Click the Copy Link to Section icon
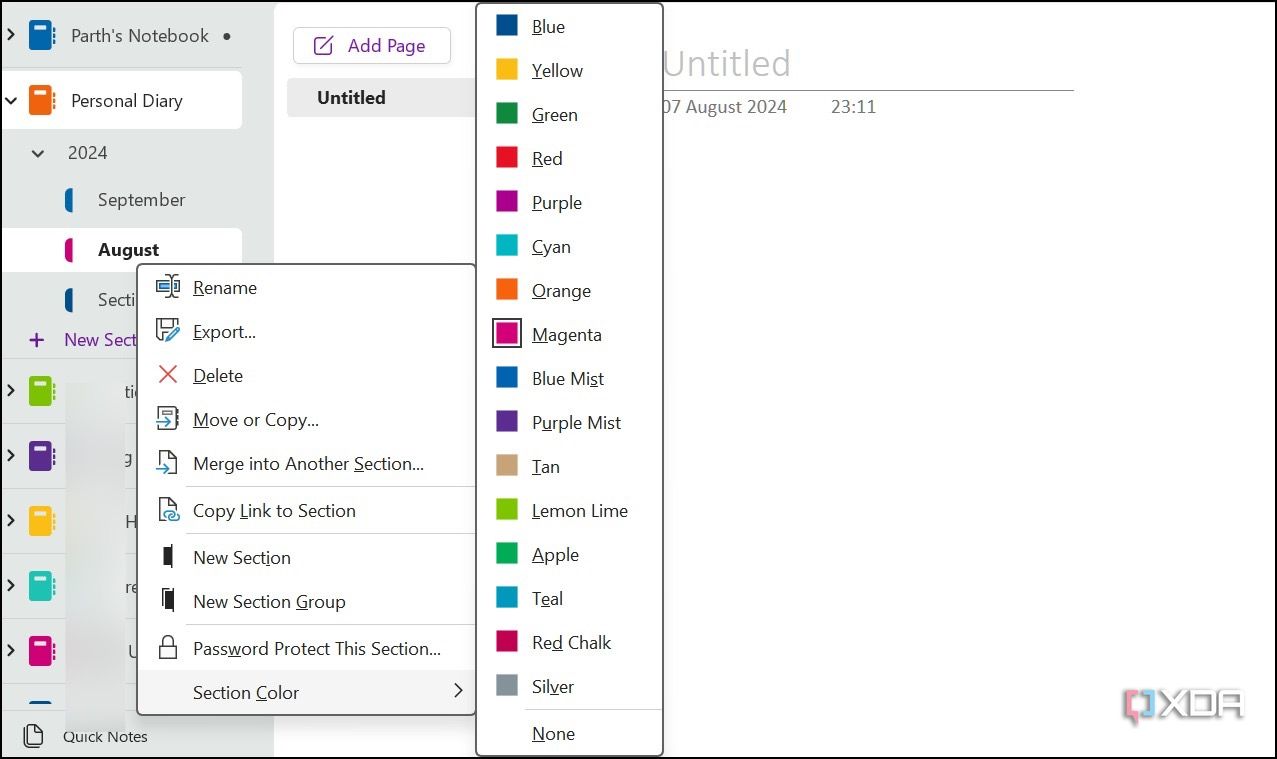Viewport: 1277px width, 759px height. coord(168,510)
